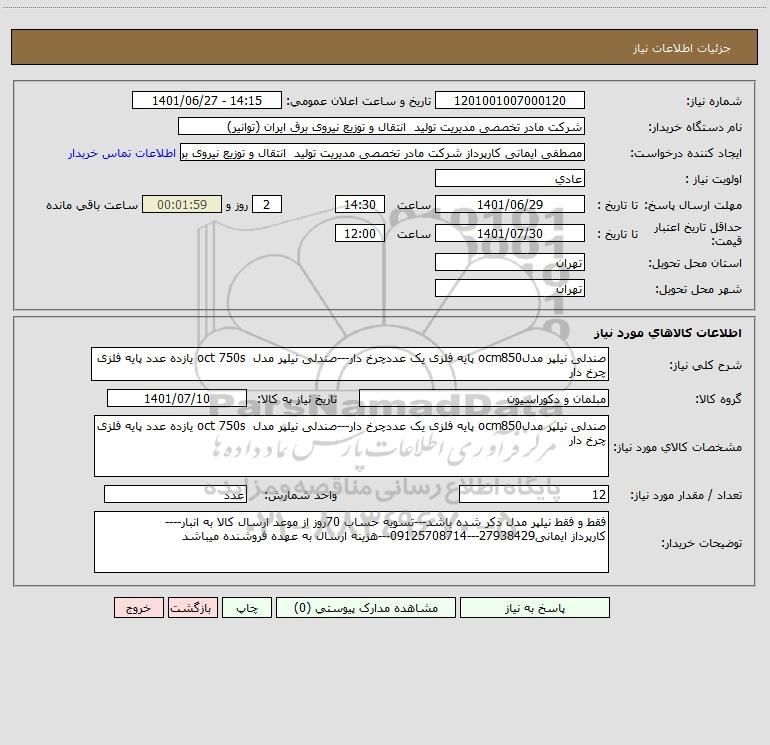Click the پاسخ به نیاز button
The height and width of the screenshot is (745, 770).
(x=535, y=607)
